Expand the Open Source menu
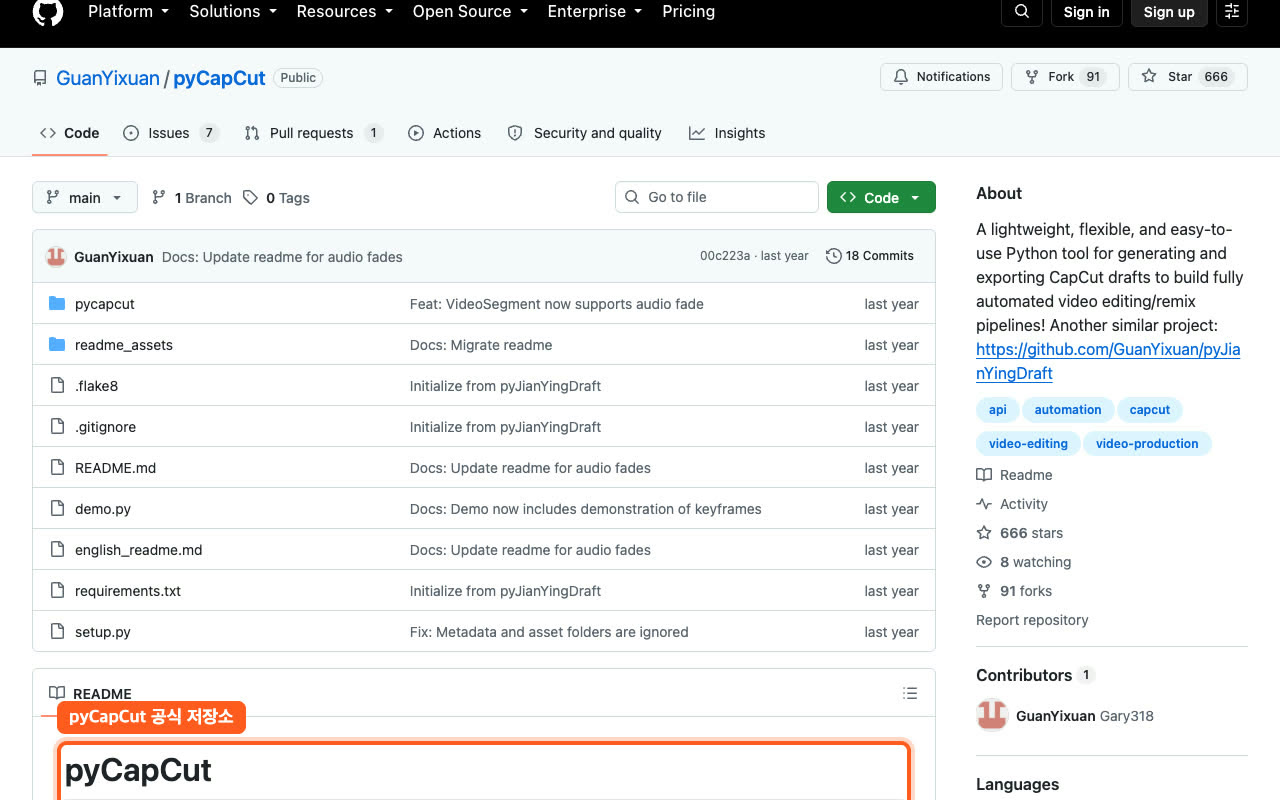 click(x=470, y=12)
